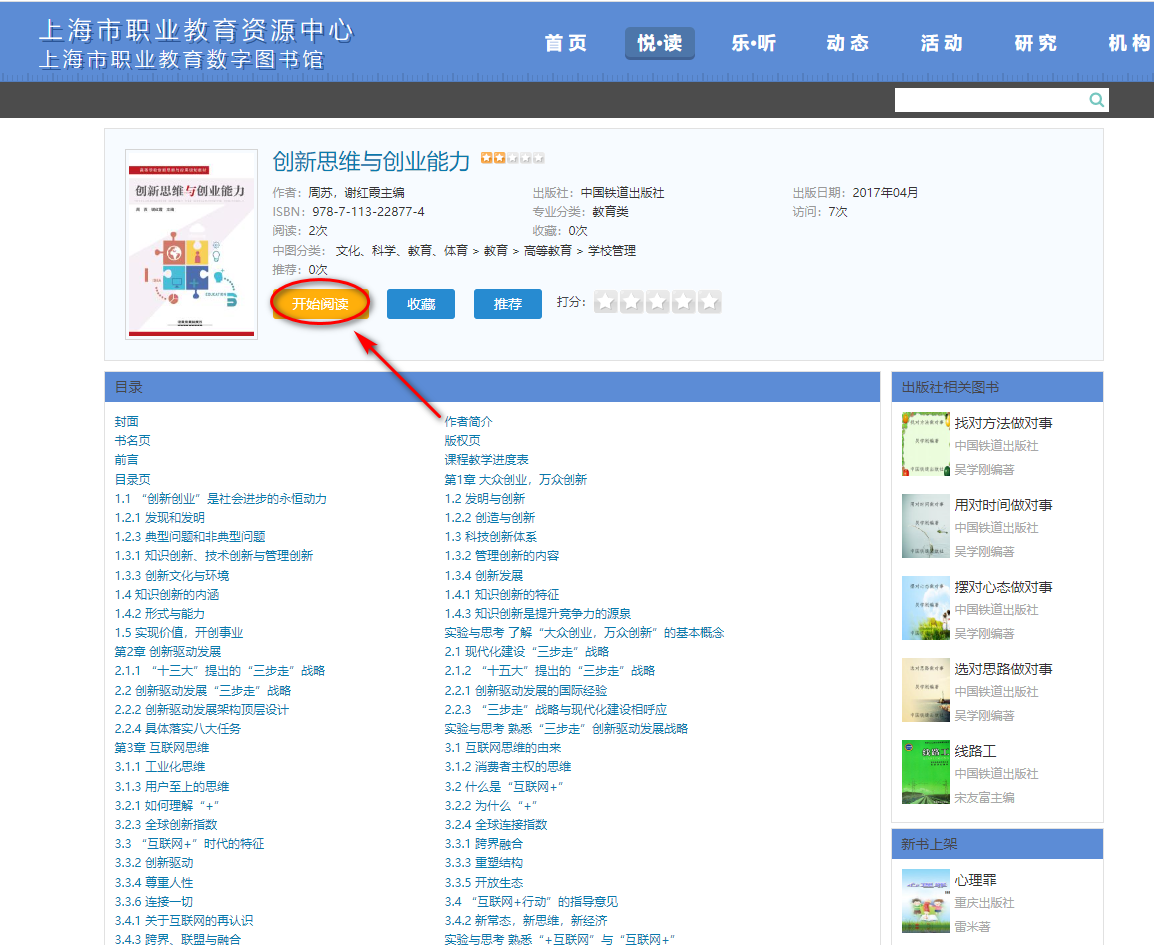Rate the book one star
Image resolution: width=1154 pixels, height=945 pixels.
[605, 302]
